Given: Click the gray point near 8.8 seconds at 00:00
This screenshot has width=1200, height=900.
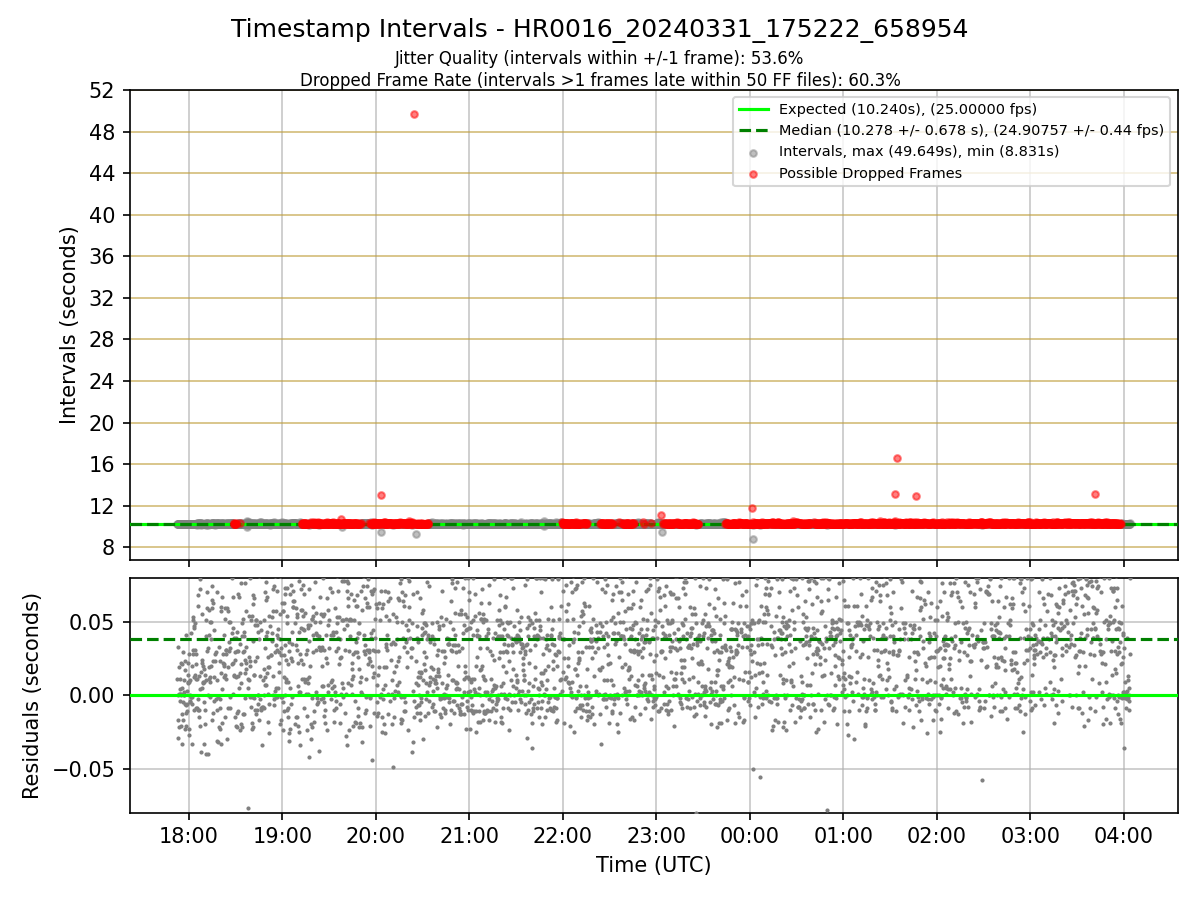Looking at the screenshot, I should (753, 539).
